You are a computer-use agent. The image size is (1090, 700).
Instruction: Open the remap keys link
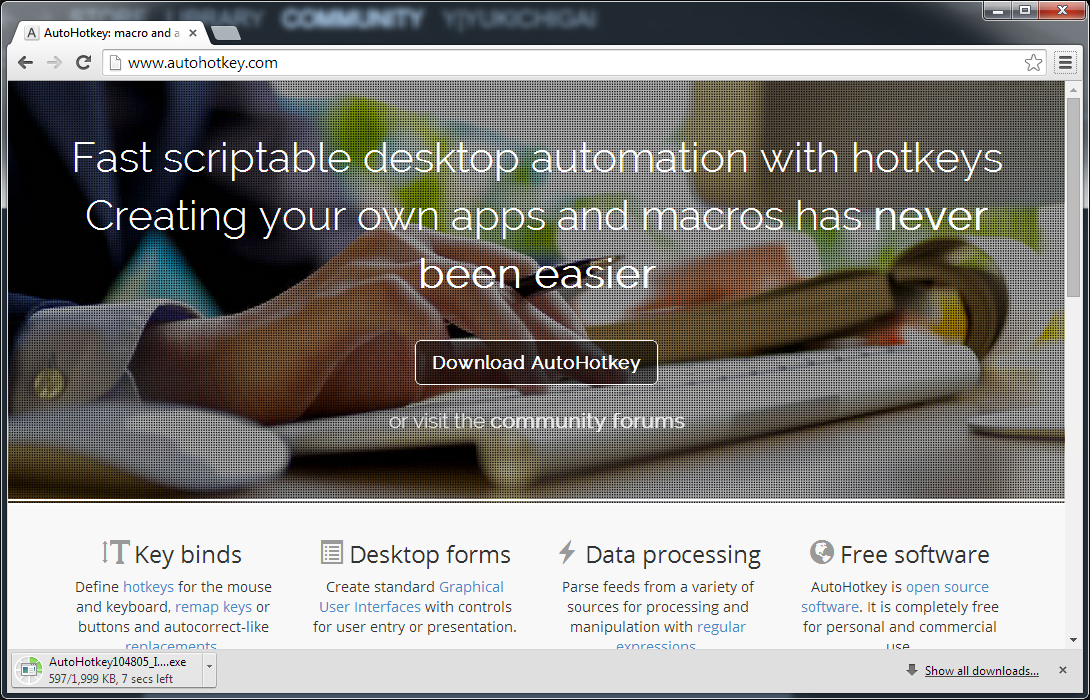pos(213,607)
